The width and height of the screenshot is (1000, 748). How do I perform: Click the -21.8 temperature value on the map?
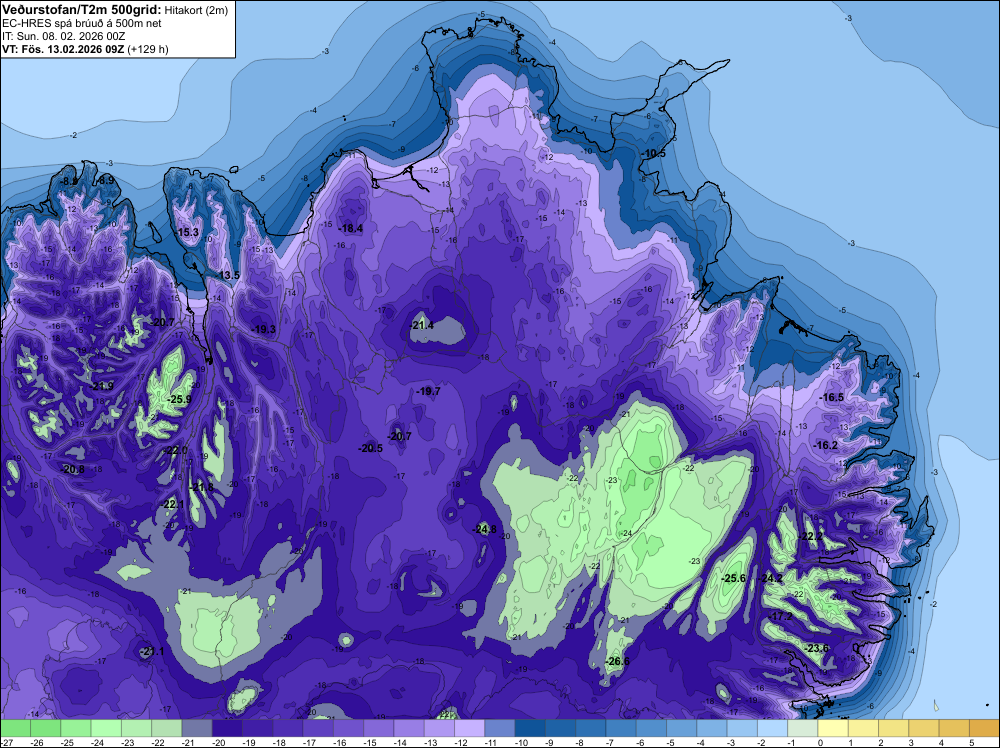[202, 487]
